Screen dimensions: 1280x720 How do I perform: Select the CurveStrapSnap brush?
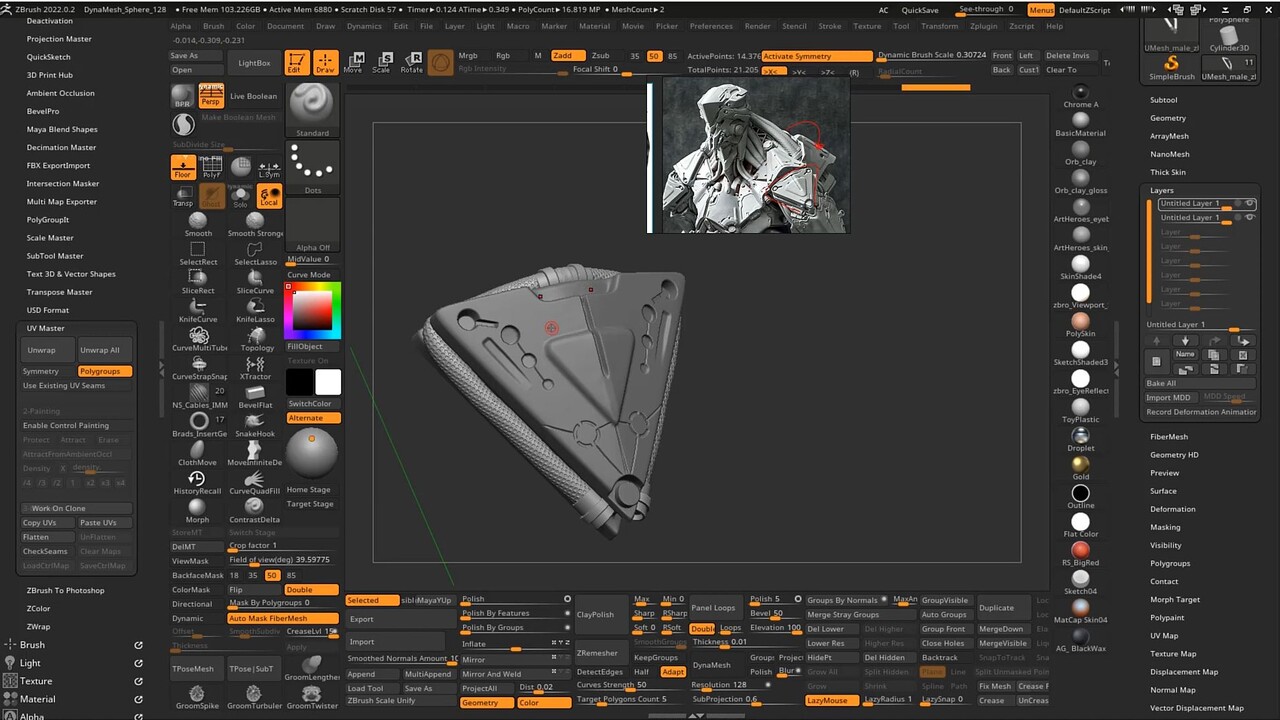pyautogui.click(x=198, y=368)
